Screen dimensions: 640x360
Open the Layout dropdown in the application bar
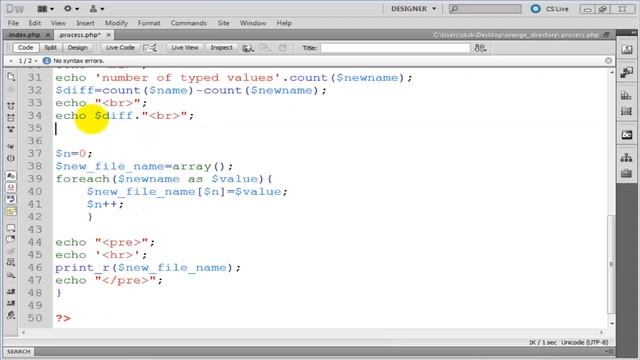(x=45, y=9)
